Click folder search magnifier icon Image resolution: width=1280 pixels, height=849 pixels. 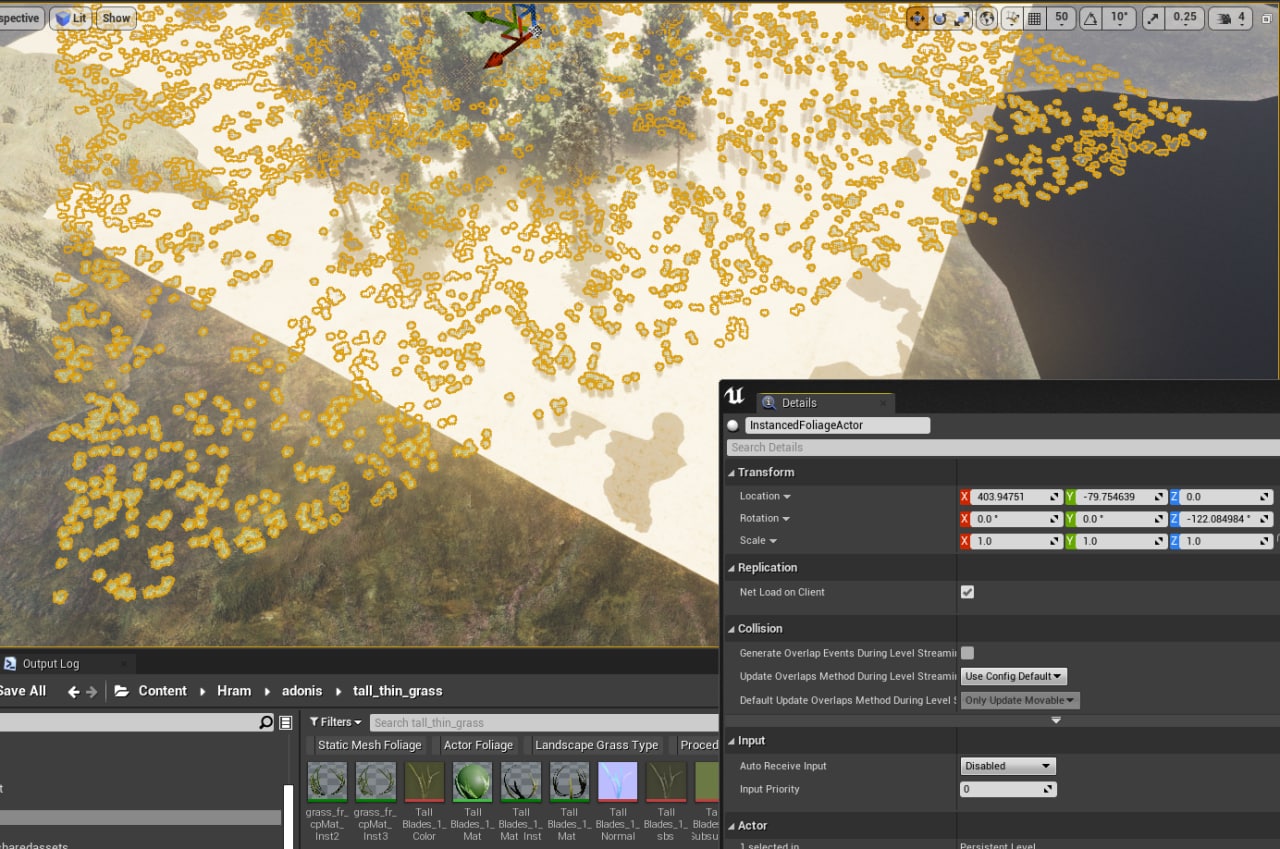266,722
